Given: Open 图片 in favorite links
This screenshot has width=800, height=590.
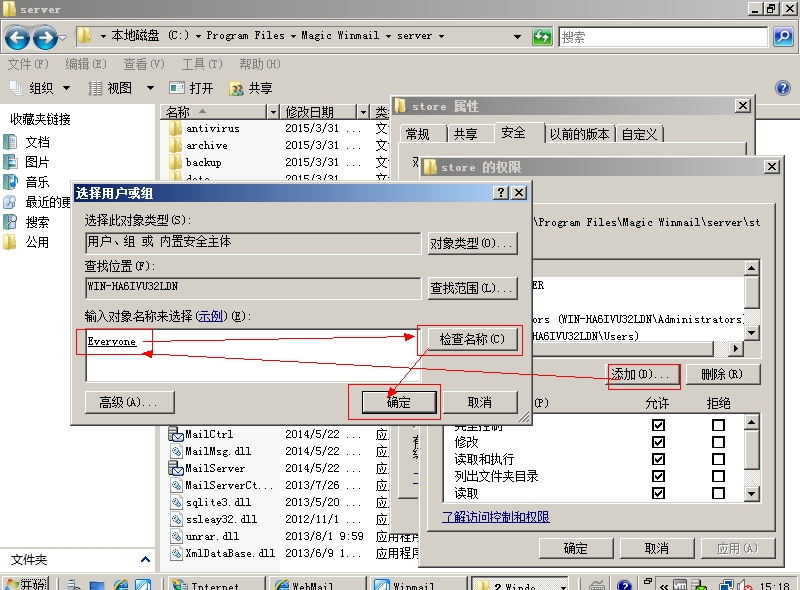Looking at the screenshot, I should click(37, 162).
